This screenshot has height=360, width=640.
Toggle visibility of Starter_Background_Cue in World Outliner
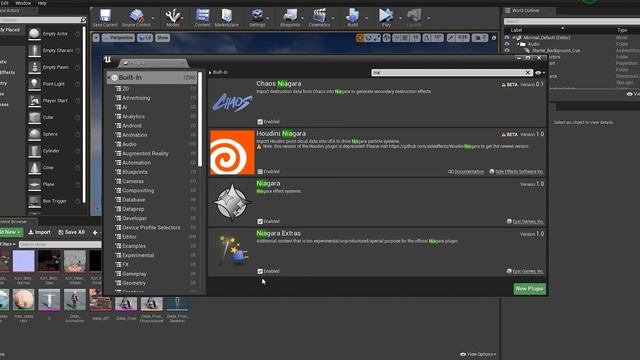(507, 51)
